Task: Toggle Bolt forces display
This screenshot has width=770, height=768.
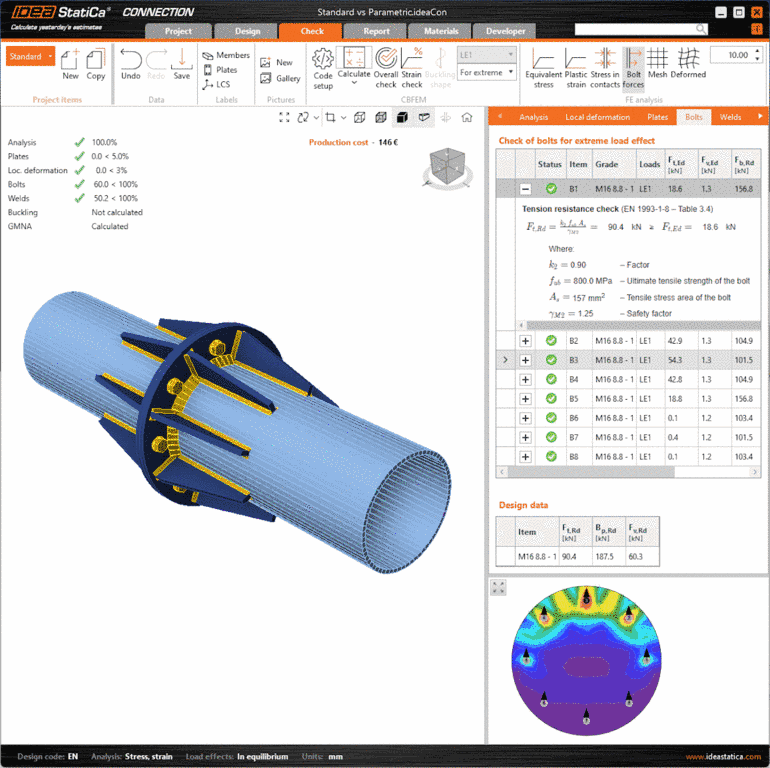Action: tap(633, 68)
